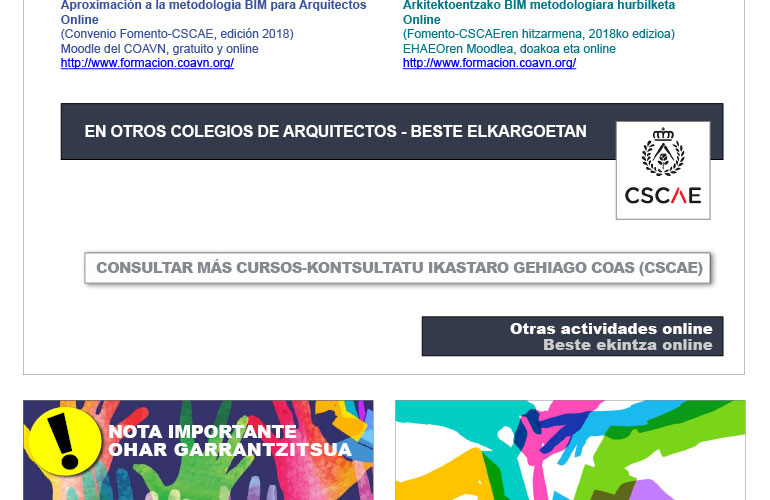Open the Basque formacion.coavn.org link
This screenshot has height=500, width=770.
pyautogui.click(x=489, y=63)
